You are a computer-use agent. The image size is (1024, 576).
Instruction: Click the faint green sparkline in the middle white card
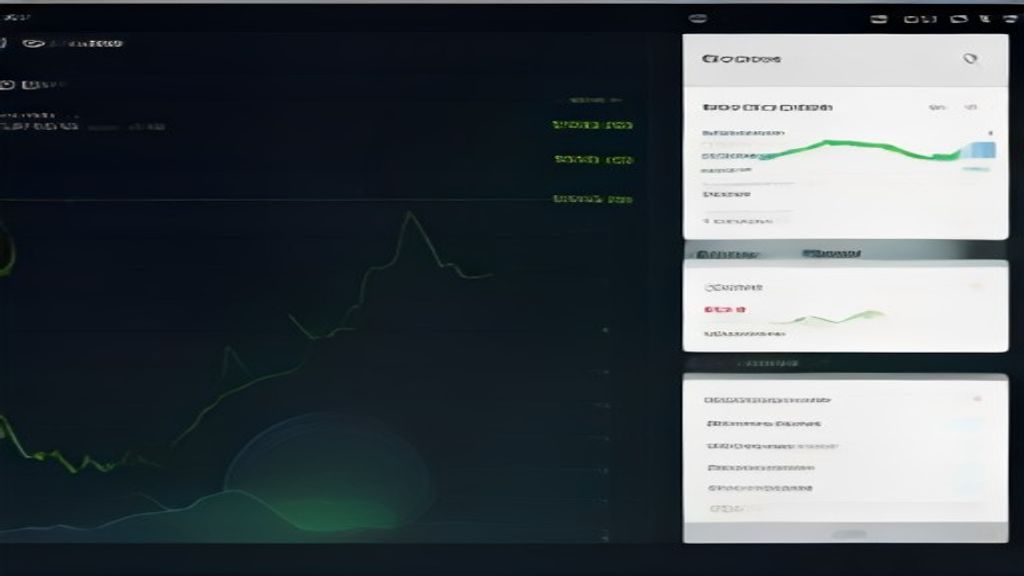click(x=828, y=318)
